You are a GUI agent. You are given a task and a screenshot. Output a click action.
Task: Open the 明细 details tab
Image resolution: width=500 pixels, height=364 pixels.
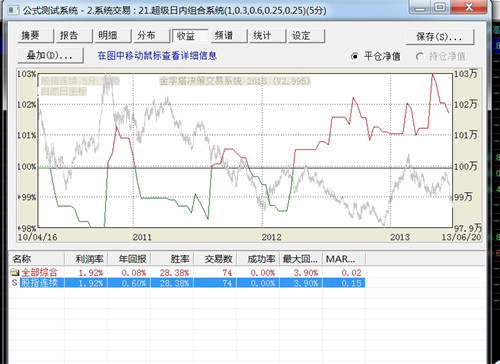[113, 35]
